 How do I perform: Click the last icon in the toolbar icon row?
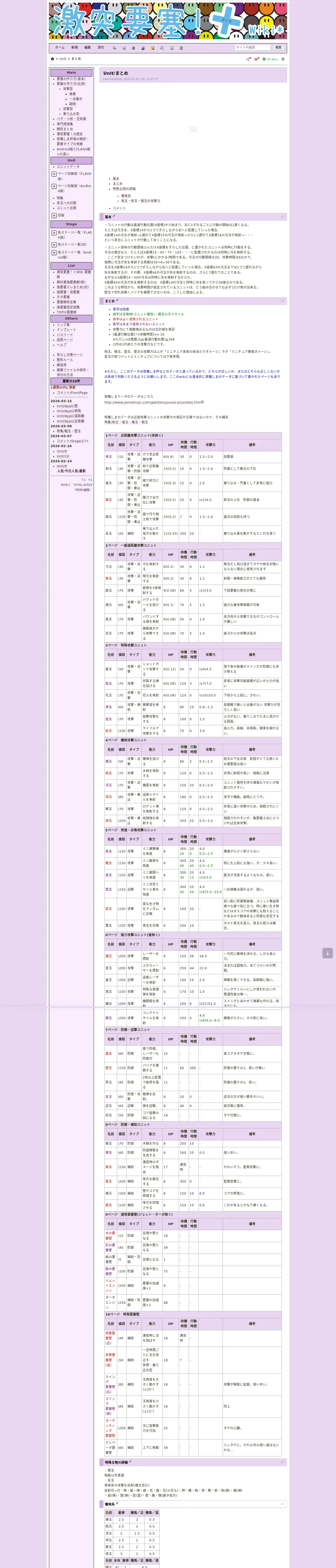tap(182, 48)
